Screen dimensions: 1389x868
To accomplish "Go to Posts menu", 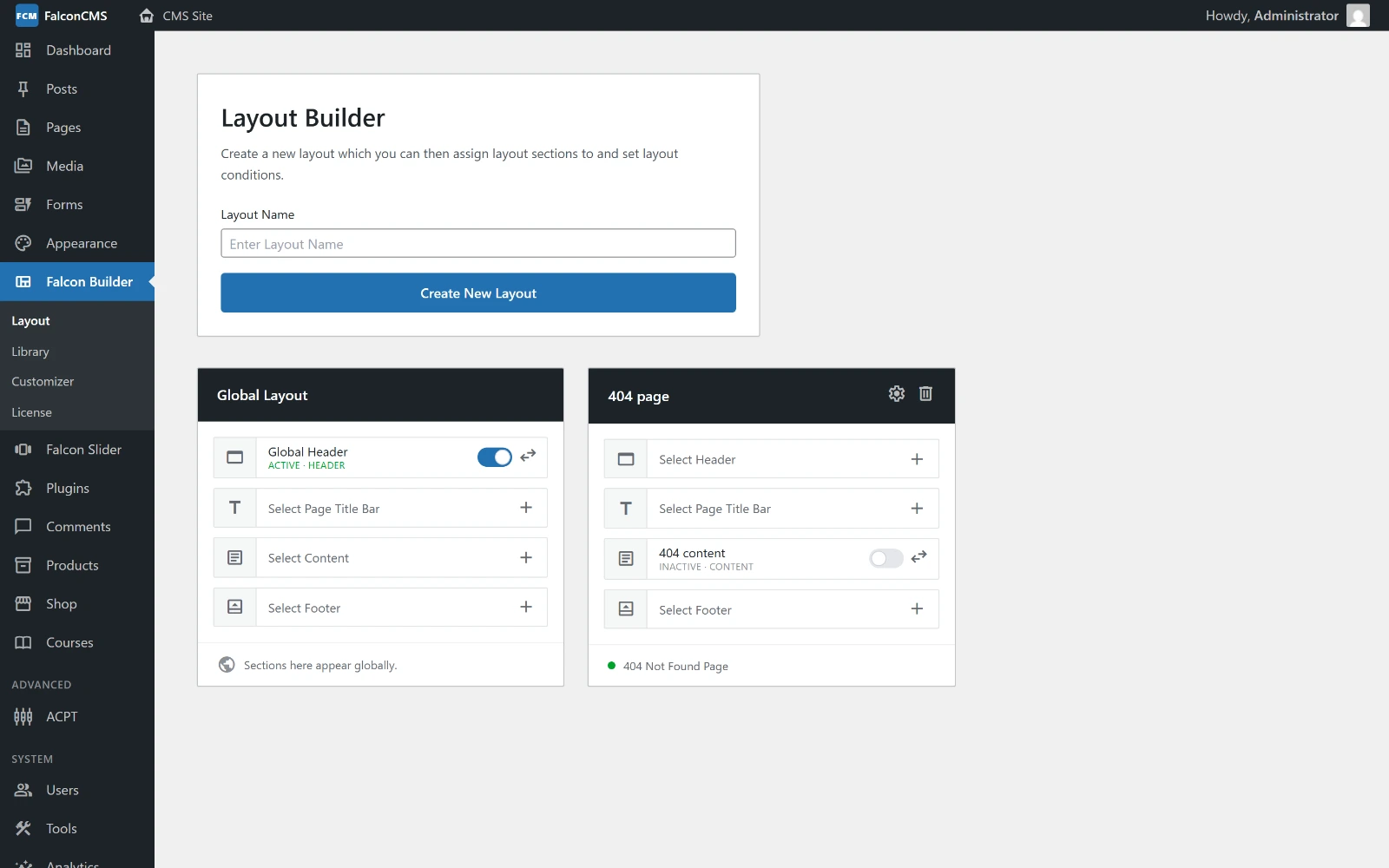I will (x=77, y=89).
